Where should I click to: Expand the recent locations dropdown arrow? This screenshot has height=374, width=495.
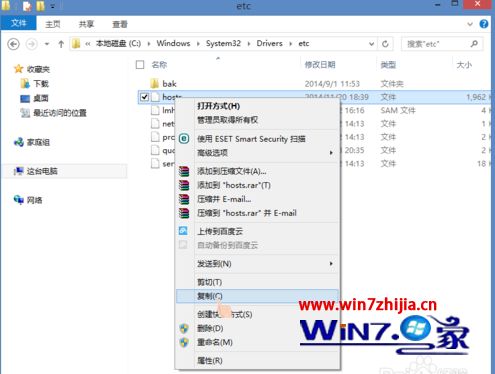tap(47, 44)
